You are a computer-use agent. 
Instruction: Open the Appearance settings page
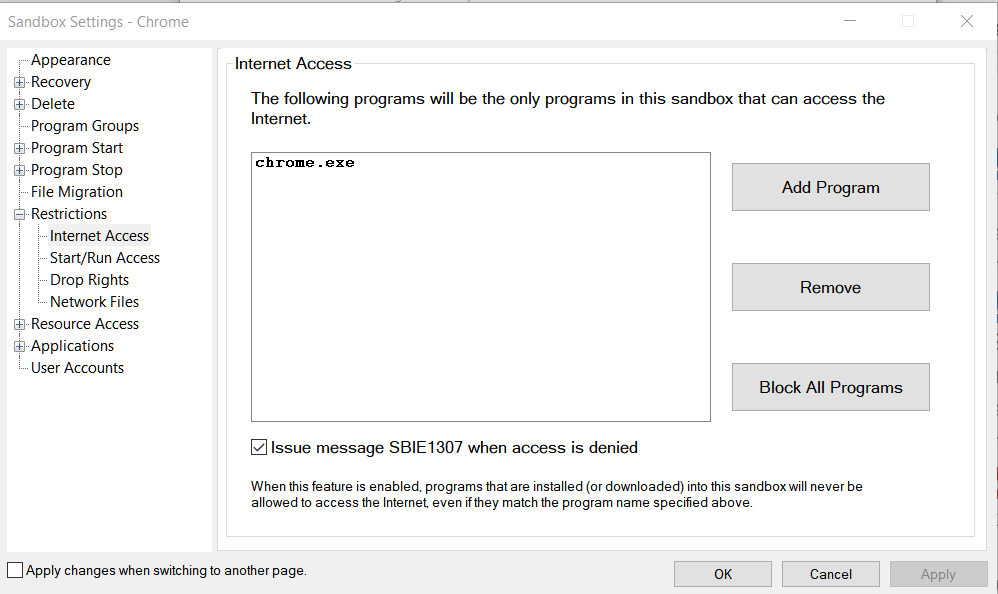click(x=70, y=60)
